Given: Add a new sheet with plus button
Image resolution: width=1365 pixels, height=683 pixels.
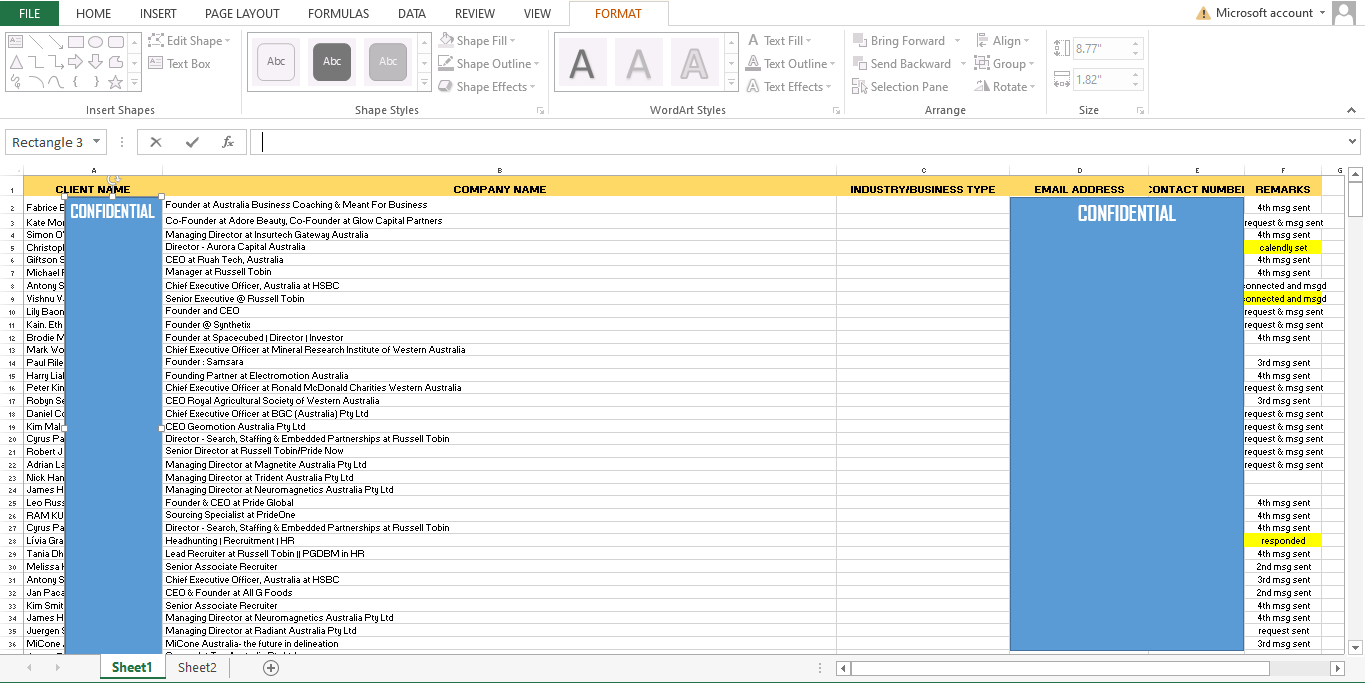Looking at the screenshot, I should [x=270, y=668].
